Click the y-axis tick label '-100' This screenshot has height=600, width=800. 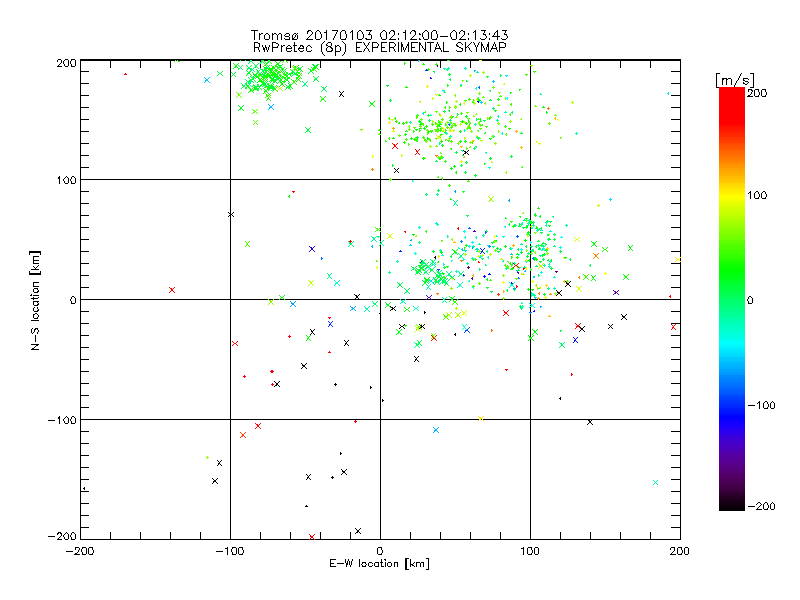coord(62,420)
